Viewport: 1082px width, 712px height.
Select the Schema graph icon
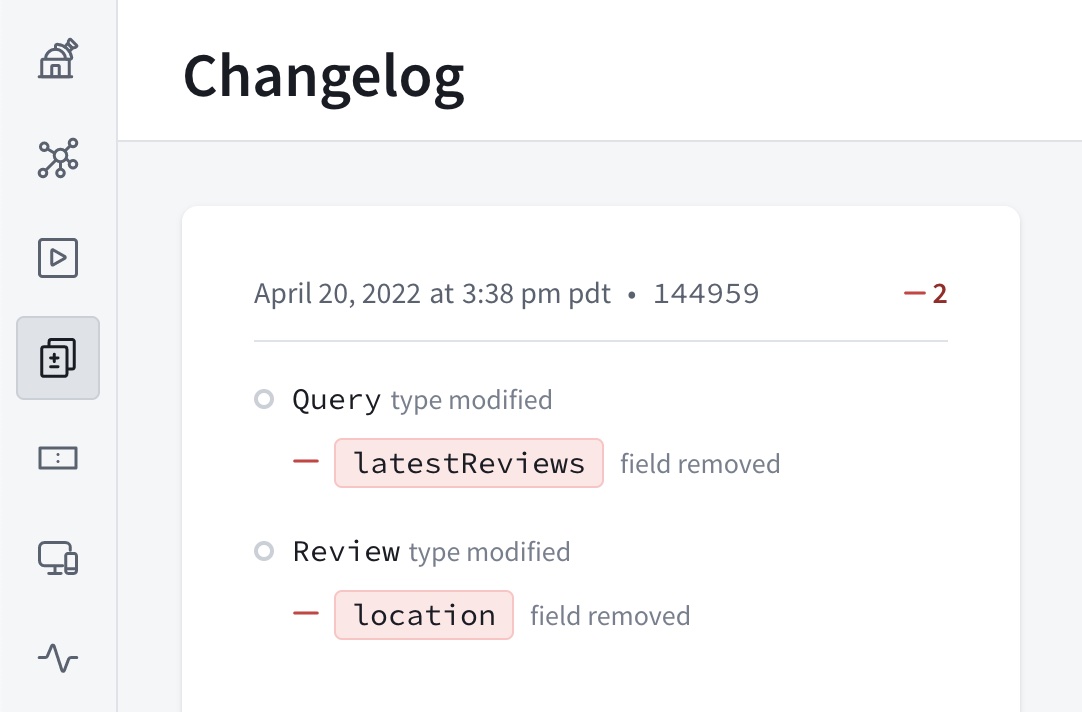(57, 158)
